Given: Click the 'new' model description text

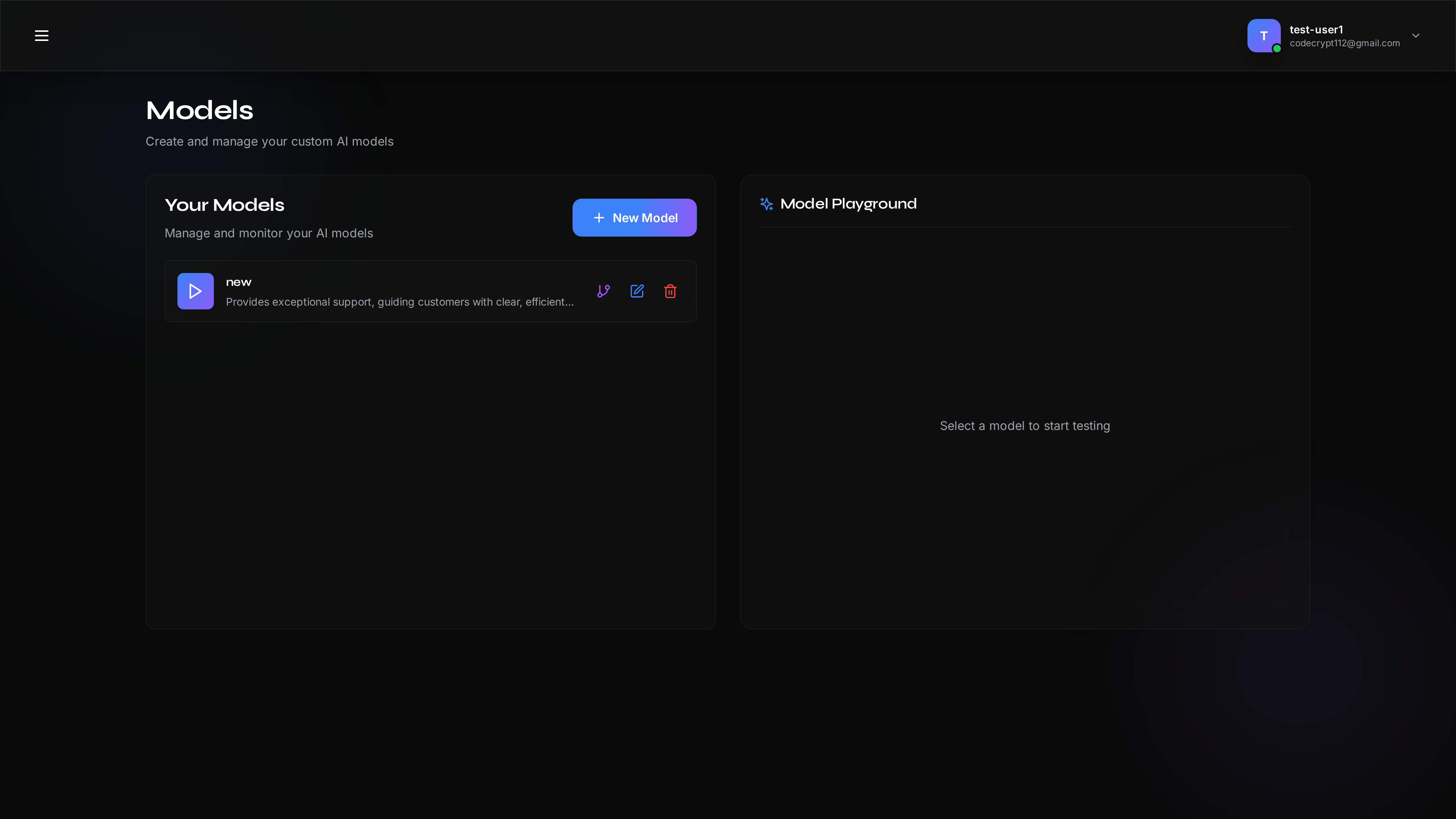Looking at the screenshot, I should 400,302.
